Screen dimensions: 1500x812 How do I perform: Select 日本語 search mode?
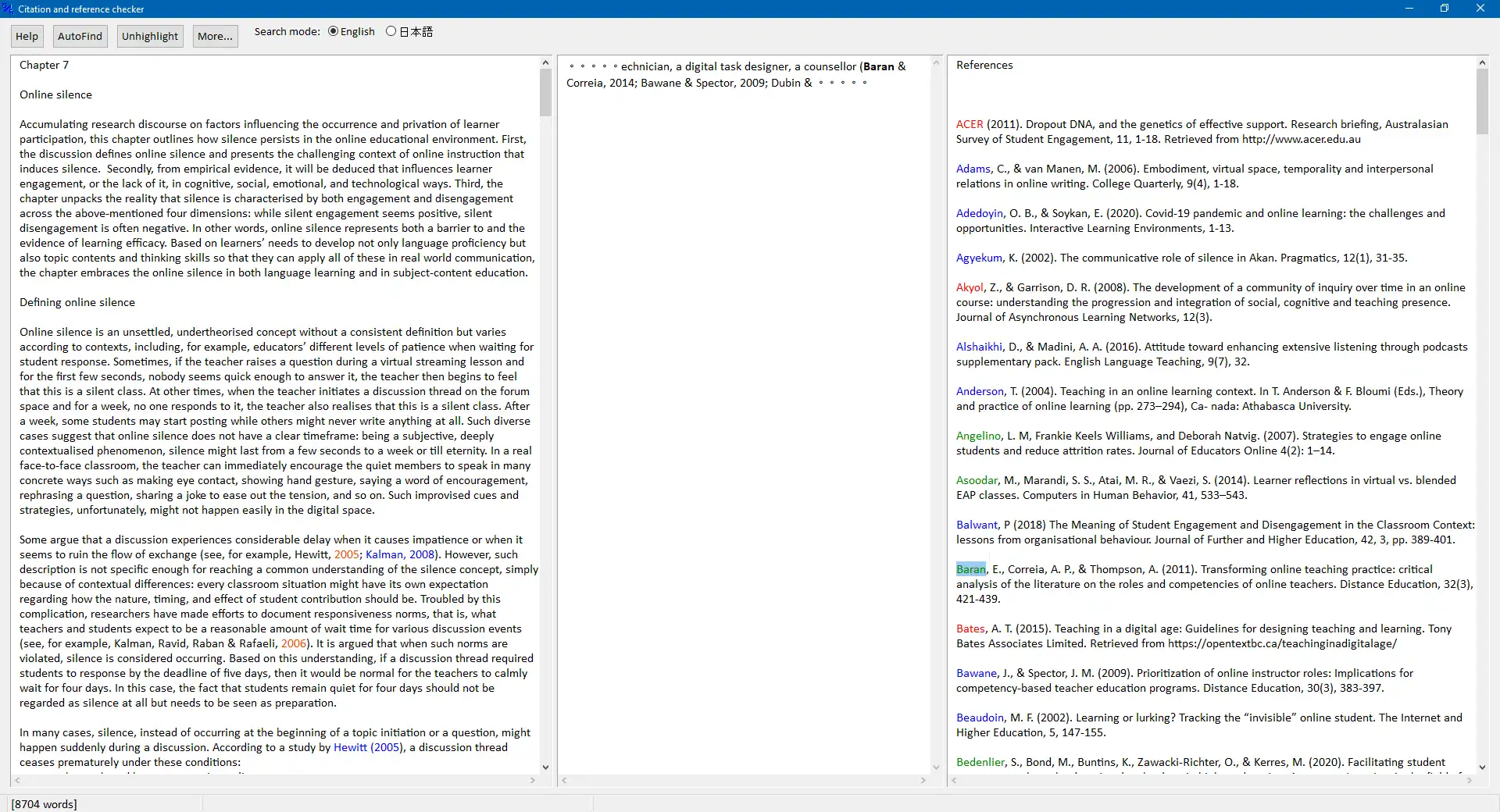tap(409, 31)
